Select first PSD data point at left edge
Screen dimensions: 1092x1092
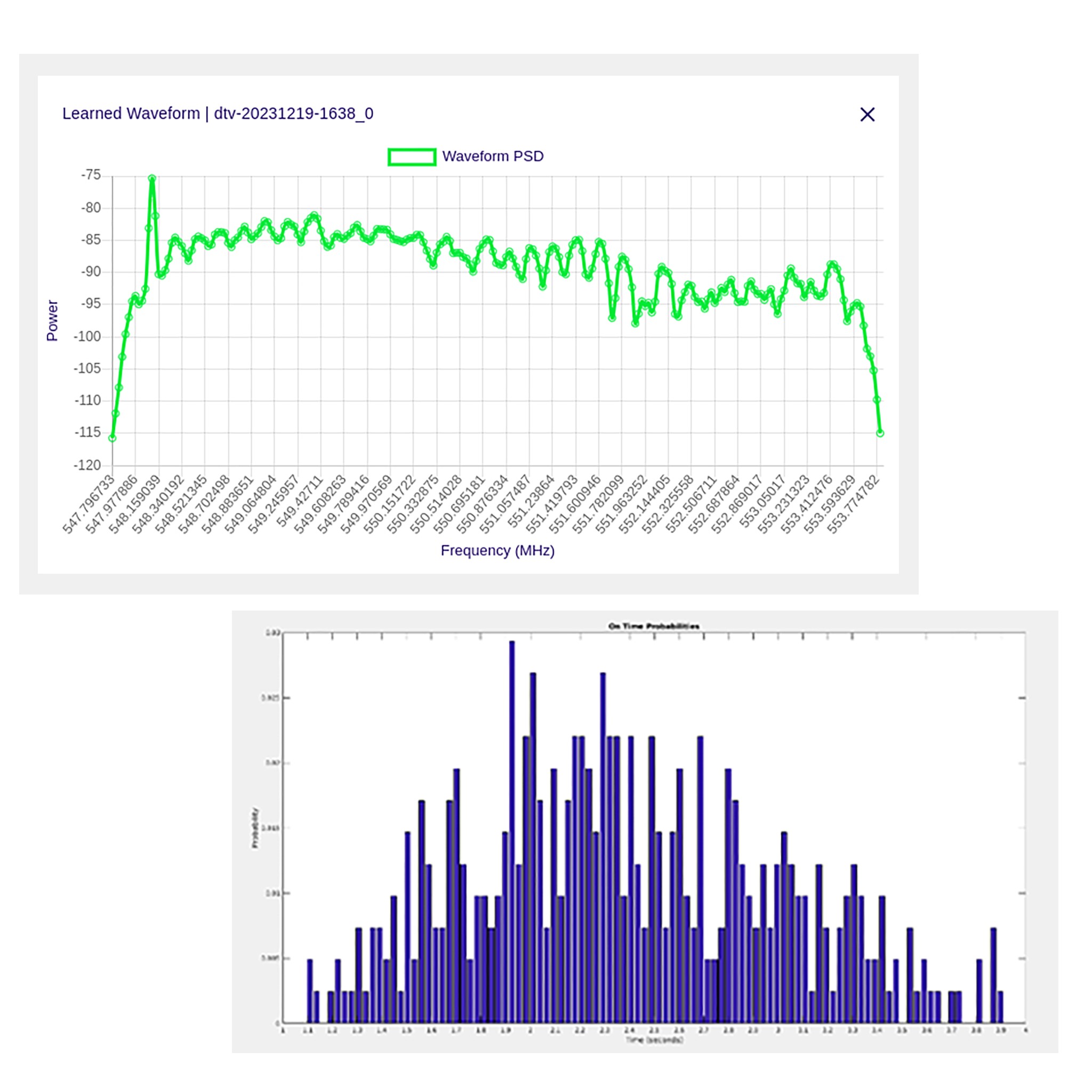click(x=113, y=438)
